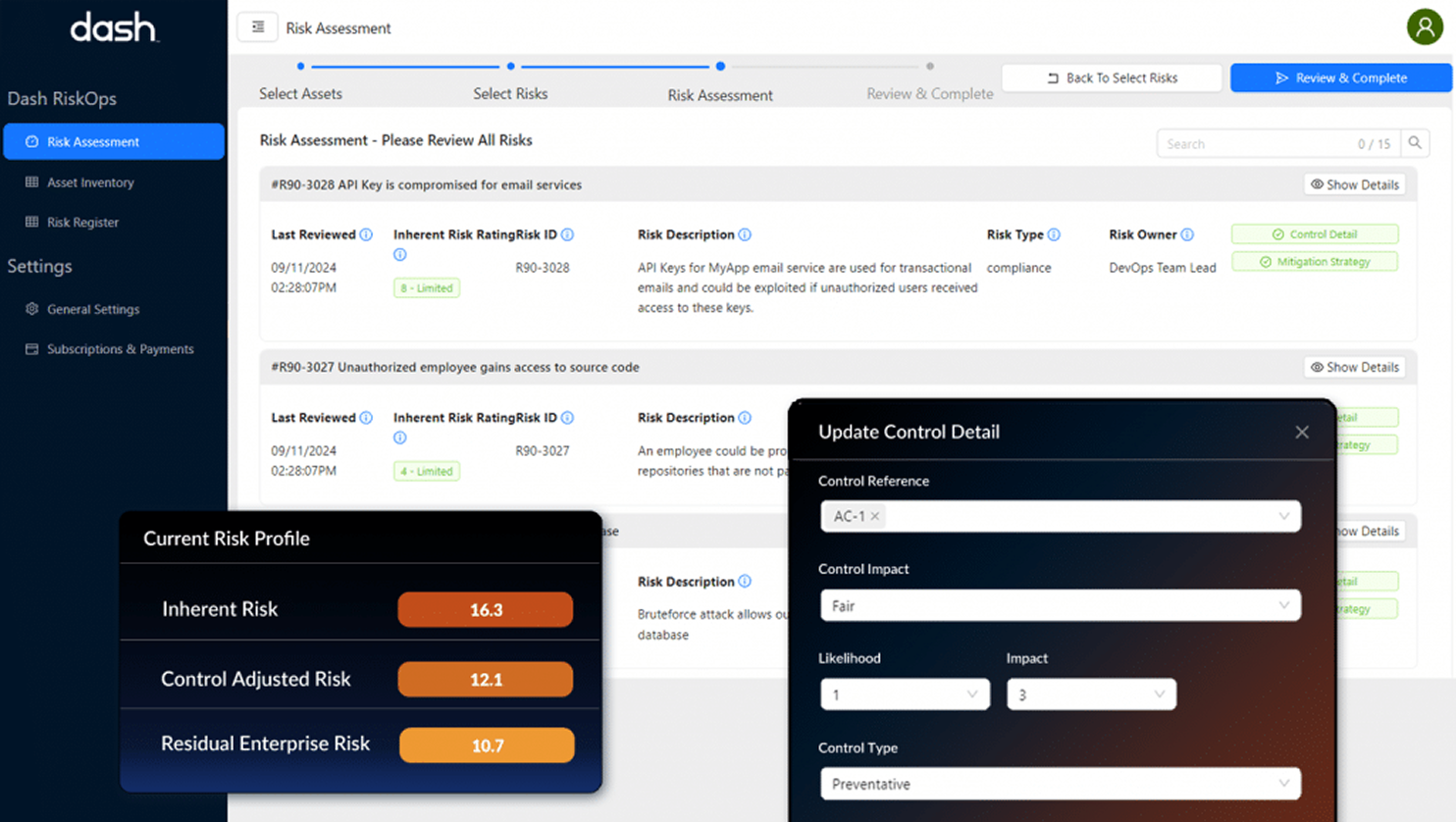Click Back To Select Risks button
Image resolution: width=1456 pixels, height=822 pixels.
[x=1112, y=77]
